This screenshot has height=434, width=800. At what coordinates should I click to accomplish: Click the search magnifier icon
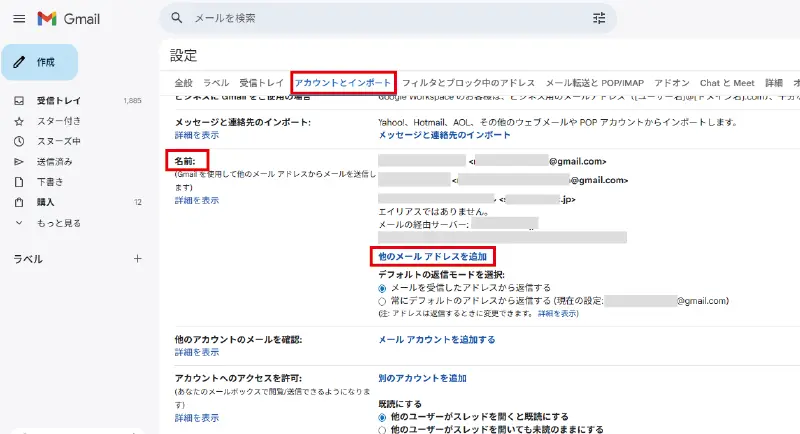(x=177, y=18)
